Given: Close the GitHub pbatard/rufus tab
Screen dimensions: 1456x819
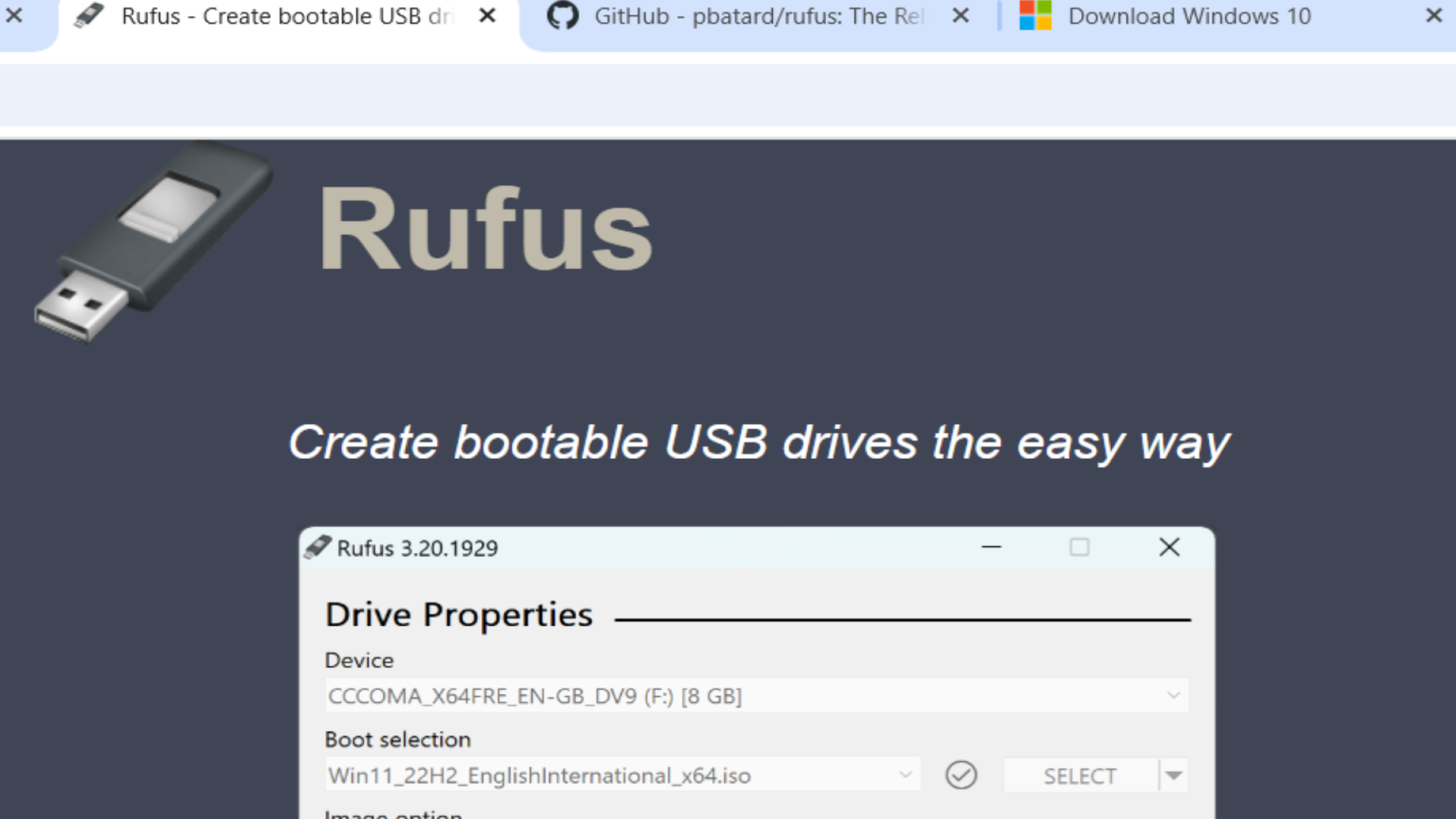Looking at the screenshot, I should [x=960, y=16].
